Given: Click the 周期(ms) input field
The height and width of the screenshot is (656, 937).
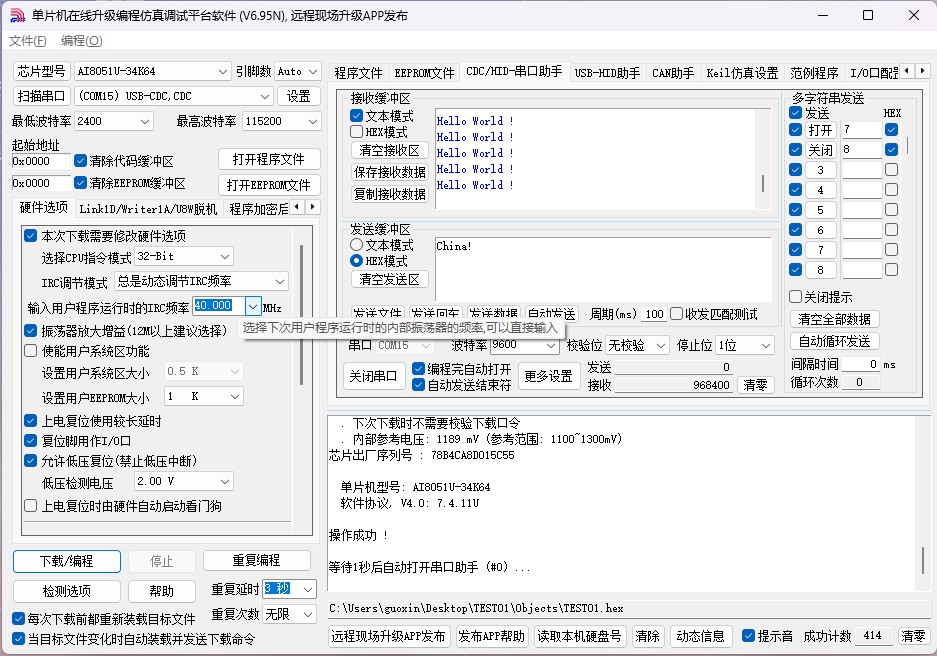Looking at the screenshot, I should [x=654, y=314].
